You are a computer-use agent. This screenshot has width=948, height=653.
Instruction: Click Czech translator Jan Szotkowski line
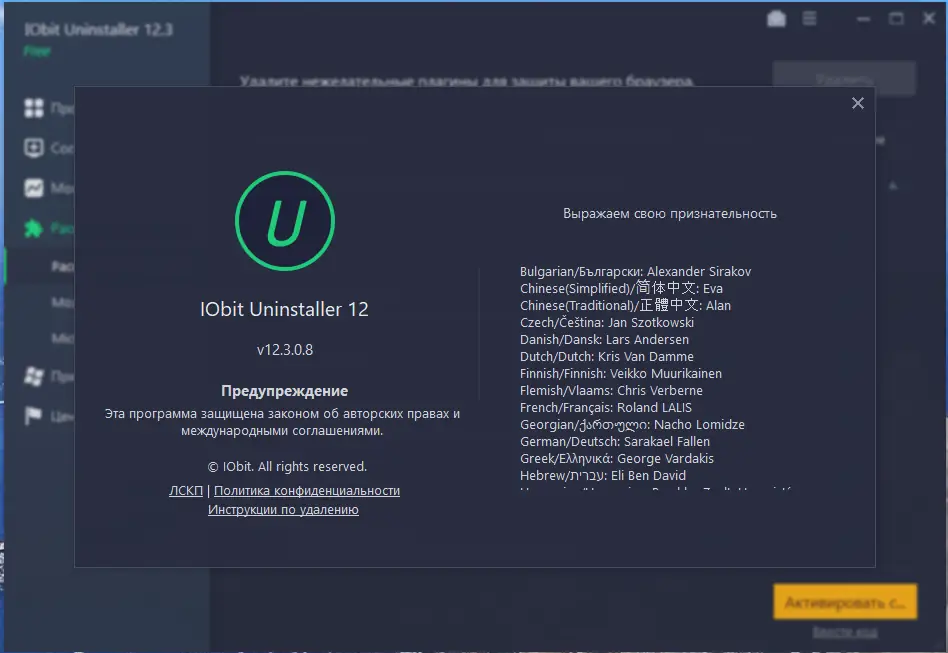(607, 322)
